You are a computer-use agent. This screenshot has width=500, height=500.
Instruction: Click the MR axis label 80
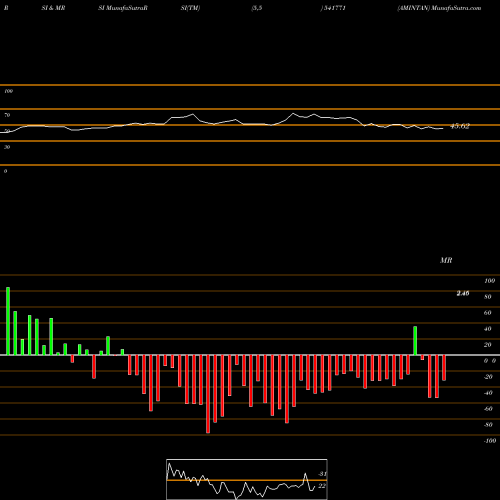pyautogui.click(x=488, y=297)
